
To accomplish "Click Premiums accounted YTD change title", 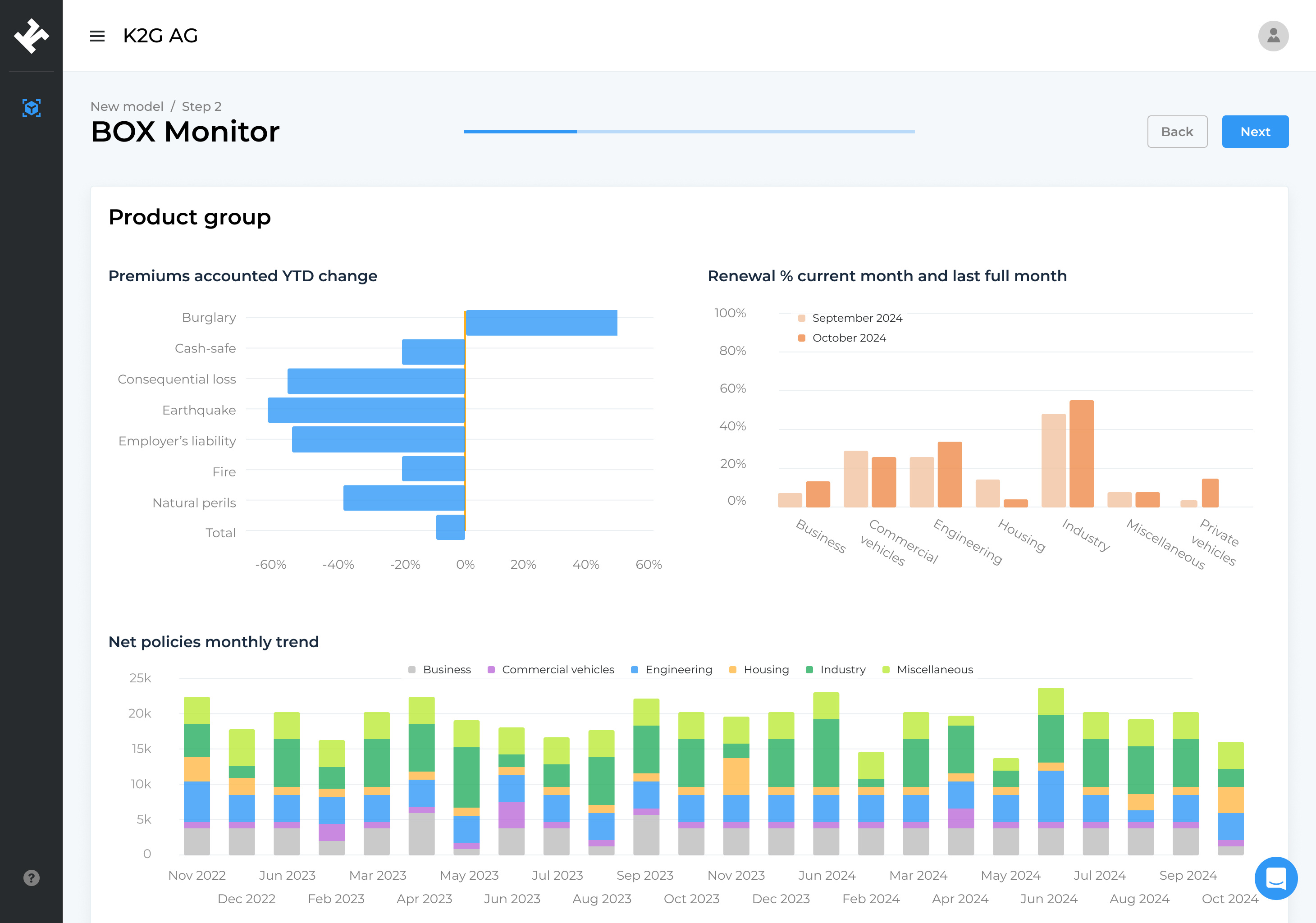I will pos(243,276).
